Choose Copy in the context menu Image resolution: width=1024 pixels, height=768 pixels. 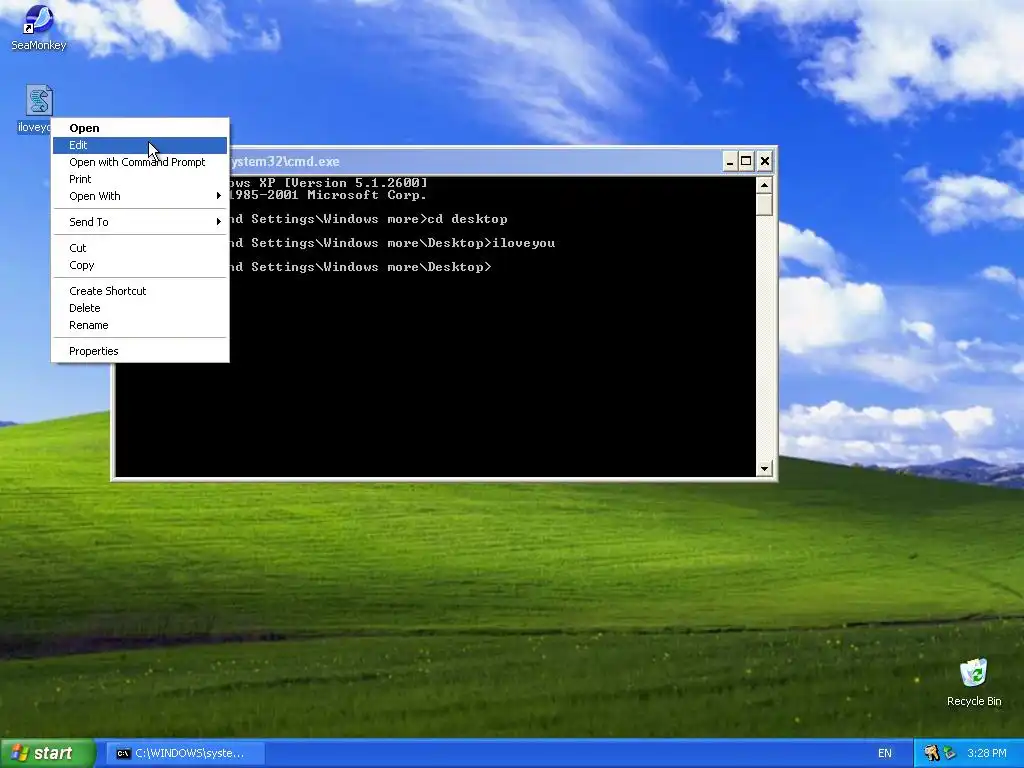click(140, 265)
